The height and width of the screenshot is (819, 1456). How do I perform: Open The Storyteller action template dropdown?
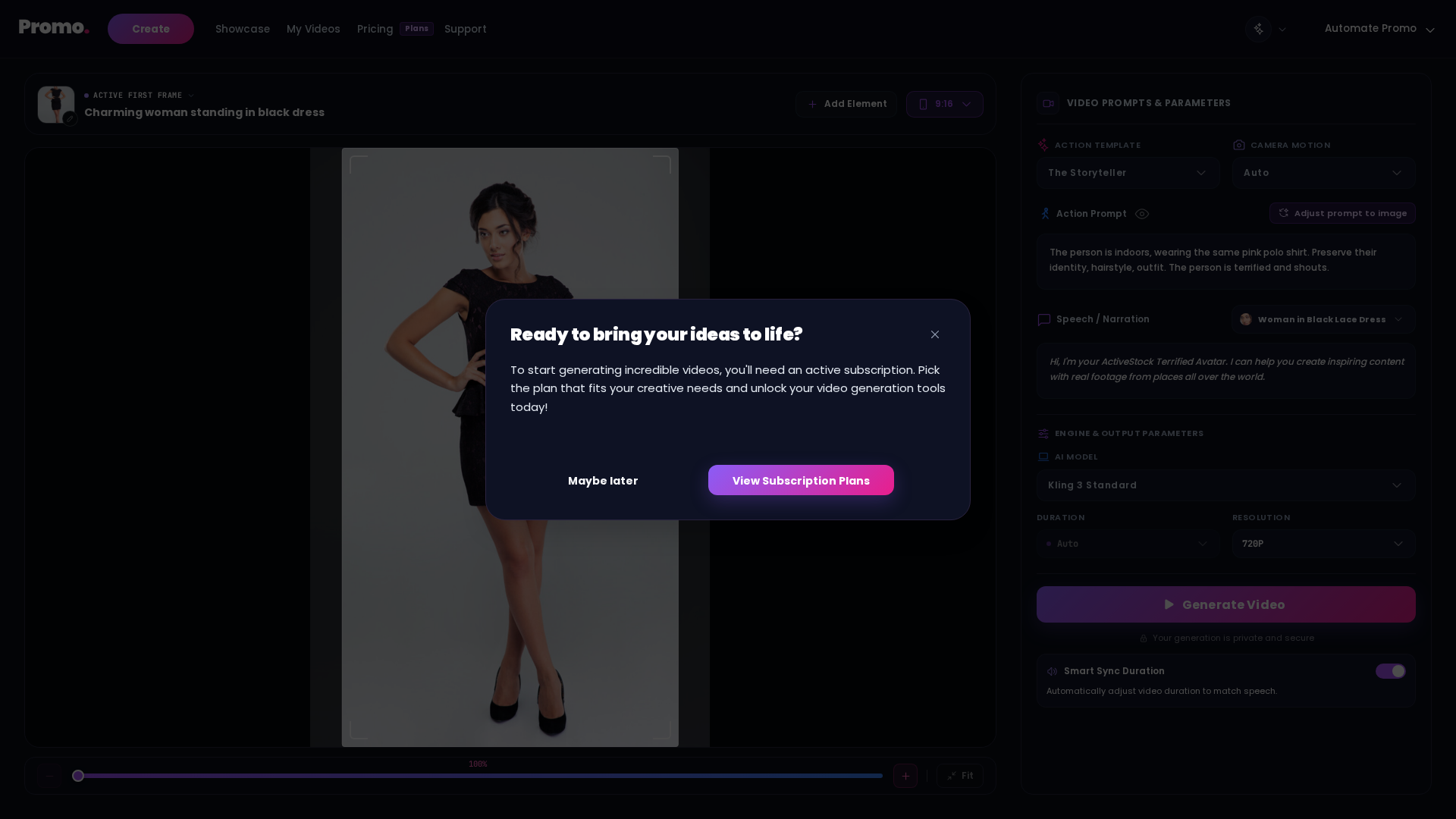click(x=1128, y=173)
